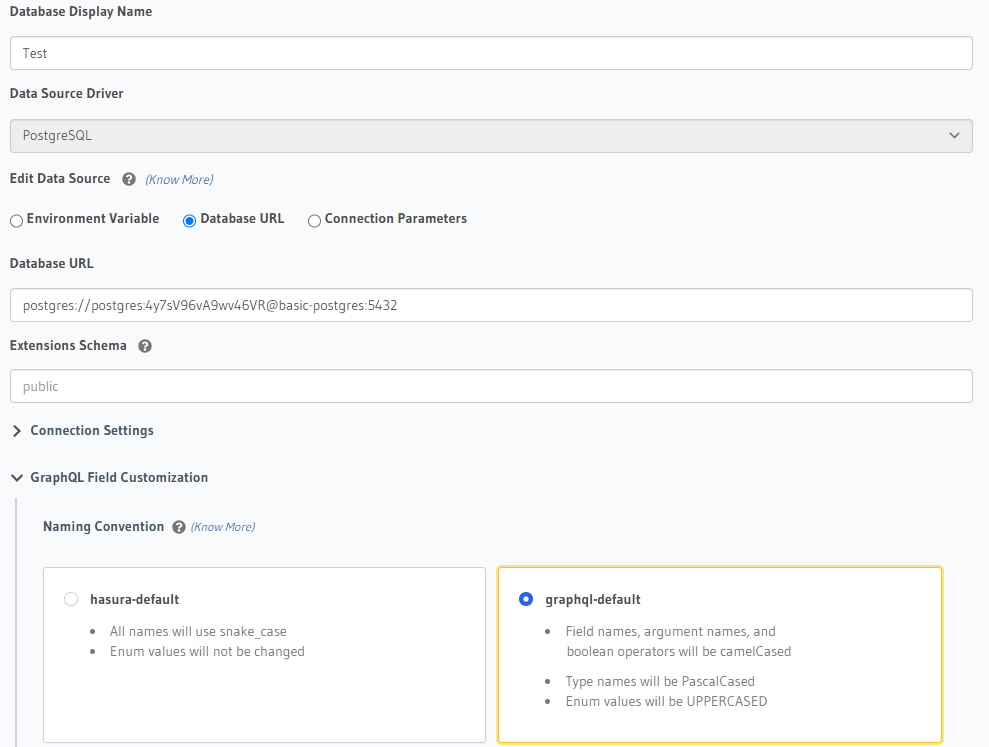This screenshot has width=989, height=747.
Task: Click the GraphQL Field Customization collapse arrow
Action: 17,477
